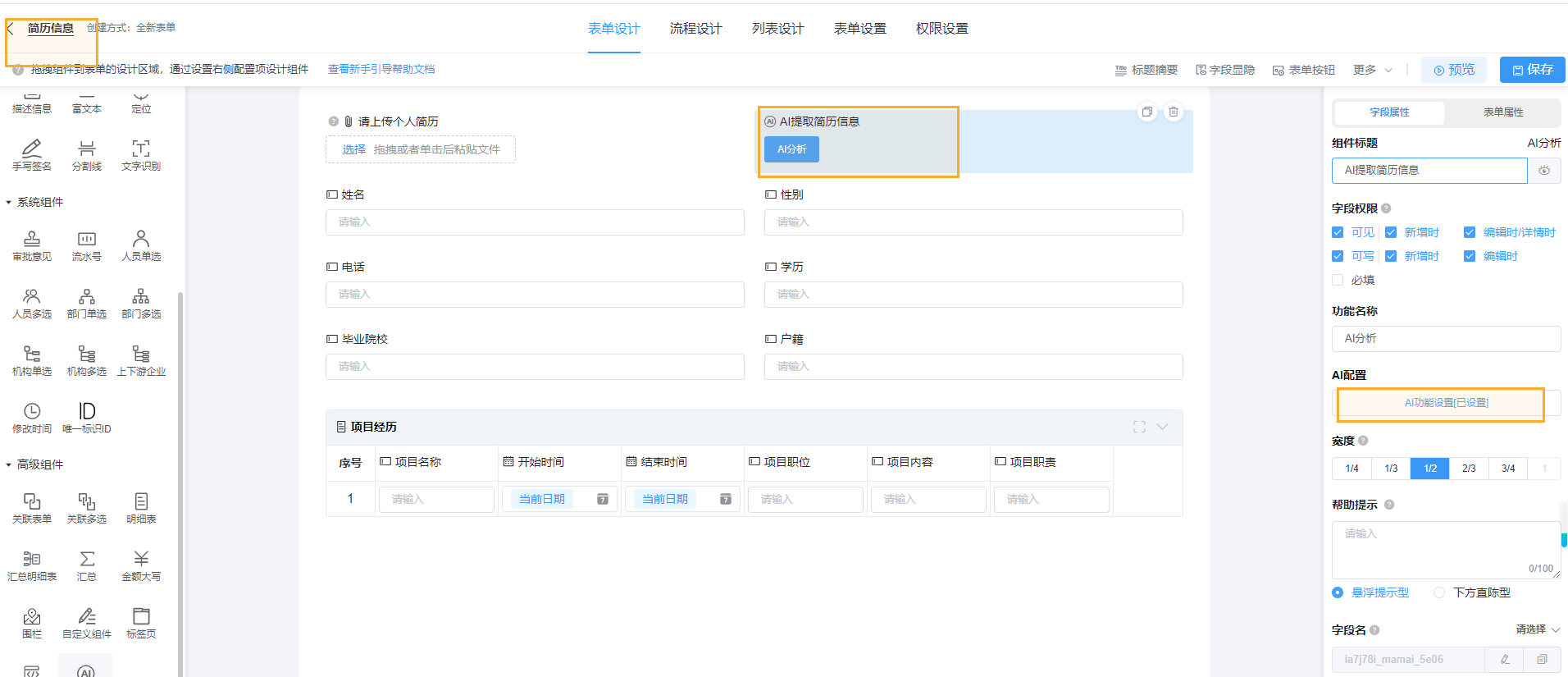Select the 汇总 sigma component

[87, 565]
